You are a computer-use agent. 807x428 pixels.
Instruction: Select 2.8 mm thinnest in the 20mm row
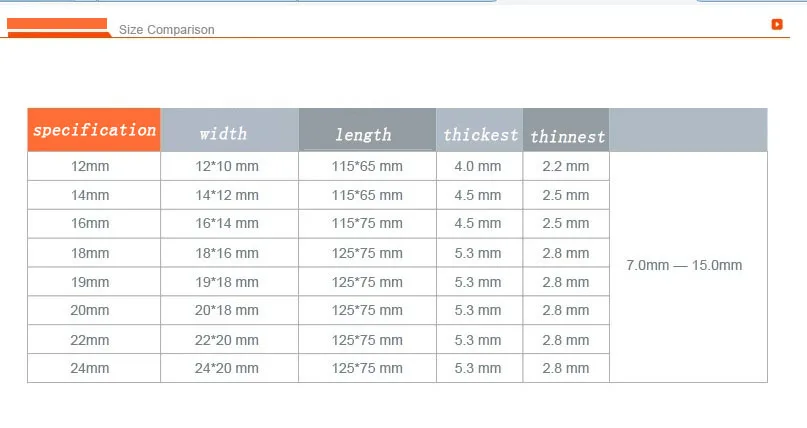tap(566, 310)
